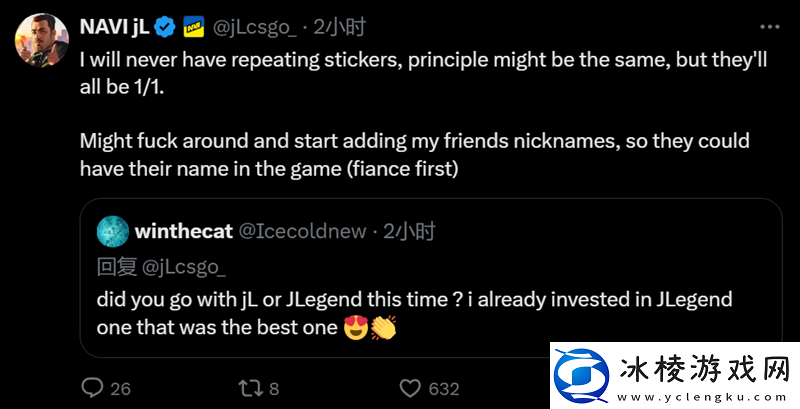Screen dimensions: 800x409
Task: Click the retweet count 8
Action: click(x=274, y=388)
